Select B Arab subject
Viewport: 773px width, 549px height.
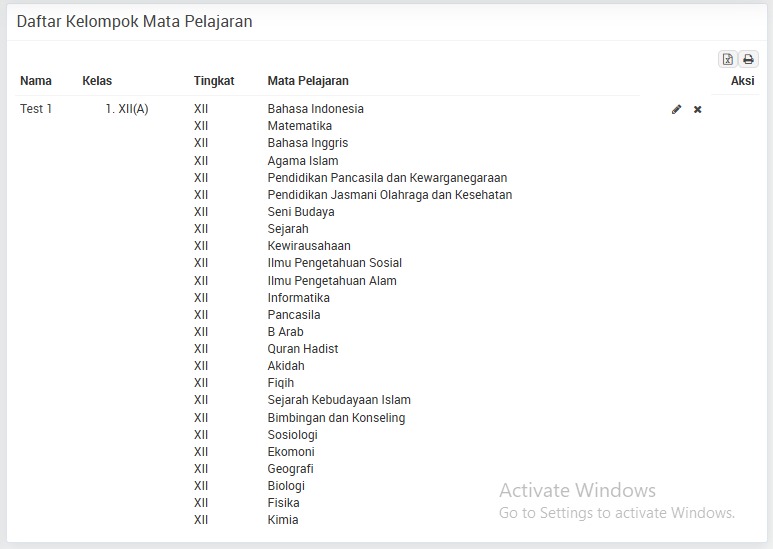285,332
